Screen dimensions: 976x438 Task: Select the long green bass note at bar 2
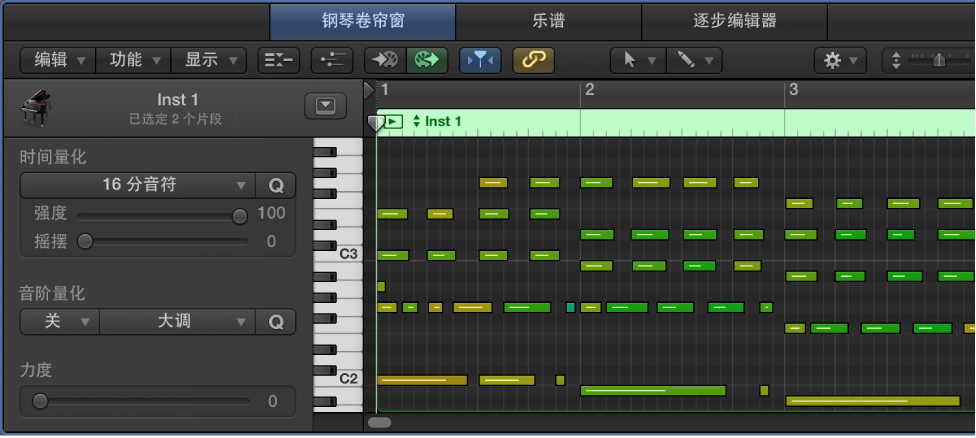click(x=653, y=391)
